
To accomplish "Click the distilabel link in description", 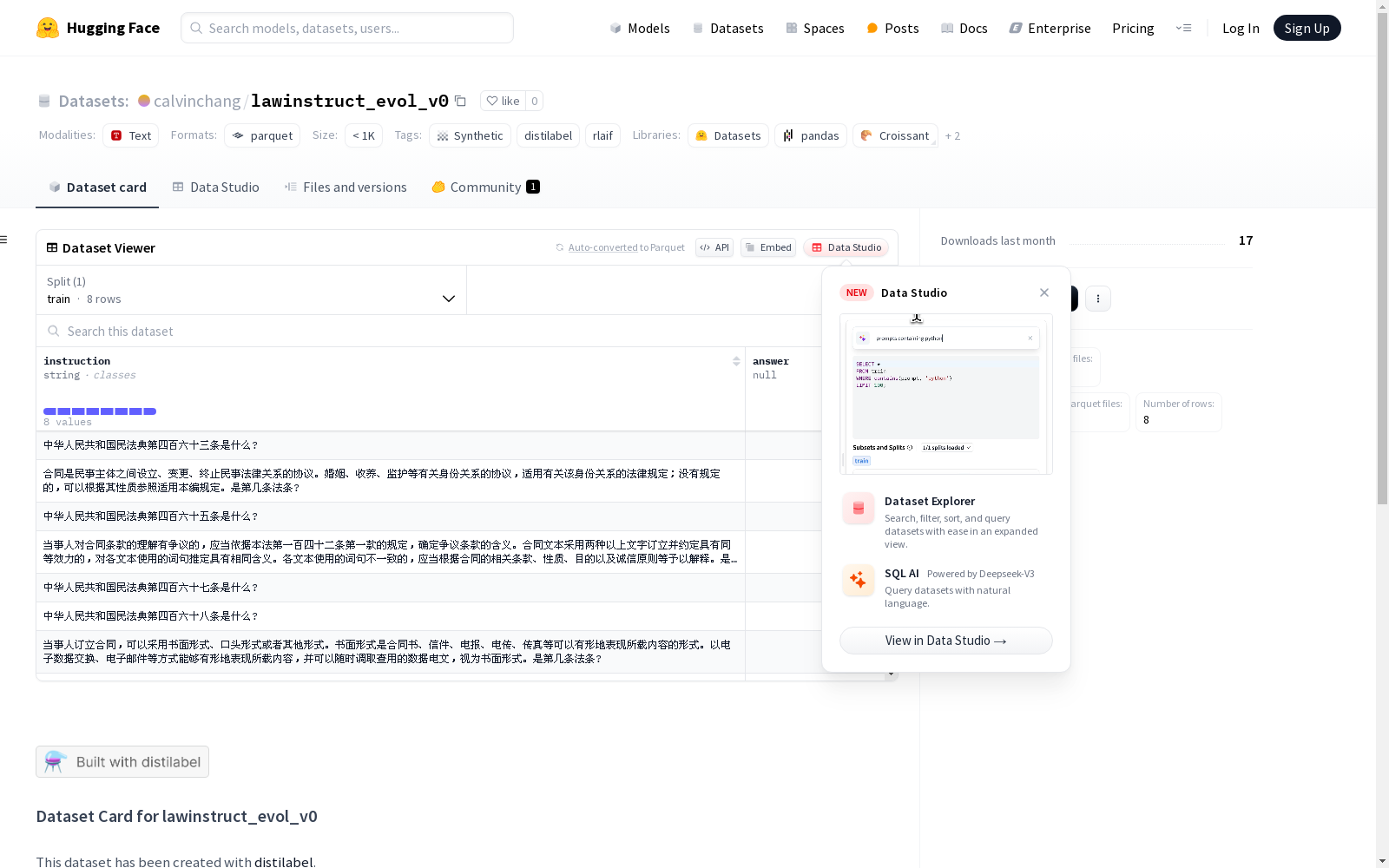I will pos(283,862).
